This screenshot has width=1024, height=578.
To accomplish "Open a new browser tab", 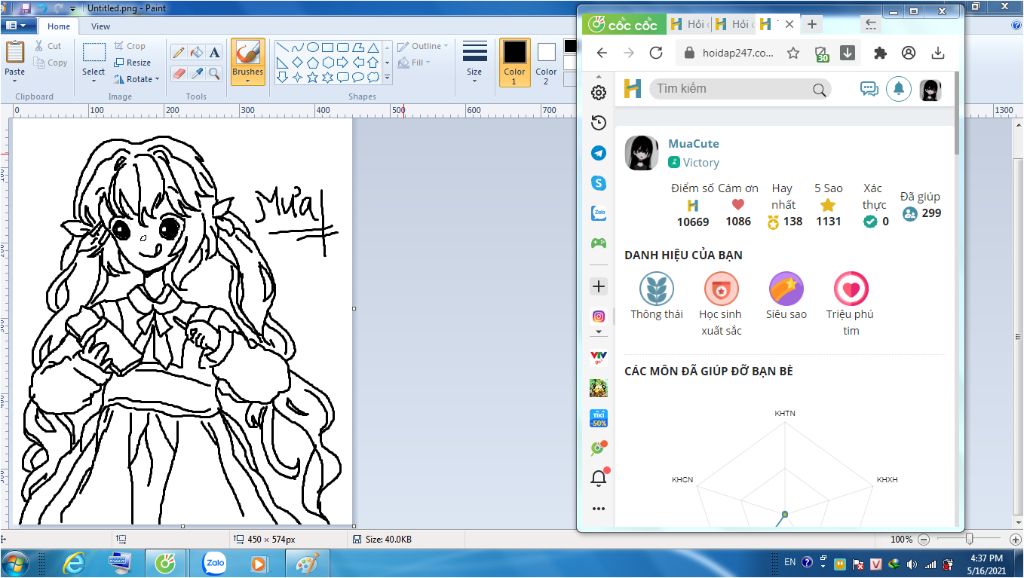I will pyautogui.click(x=812, y=24).
